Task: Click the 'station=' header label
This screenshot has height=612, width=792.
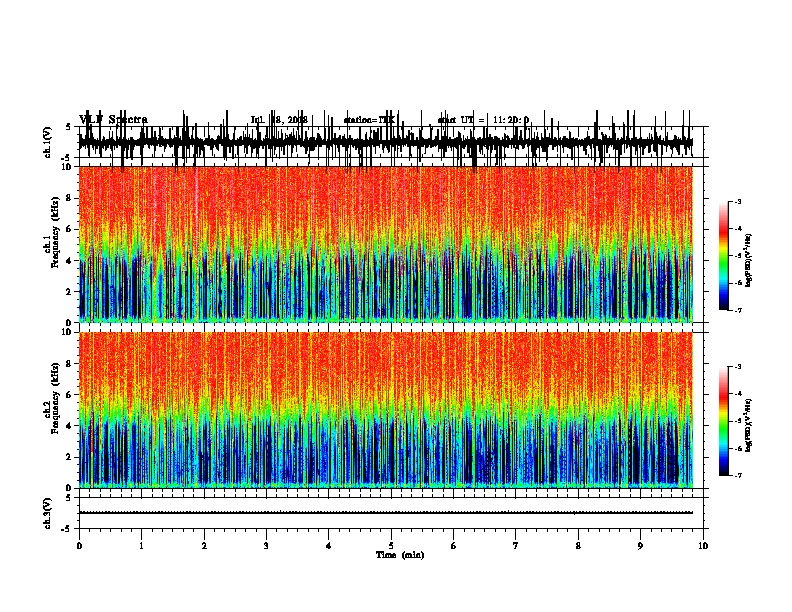Action: tap(369, 120)
